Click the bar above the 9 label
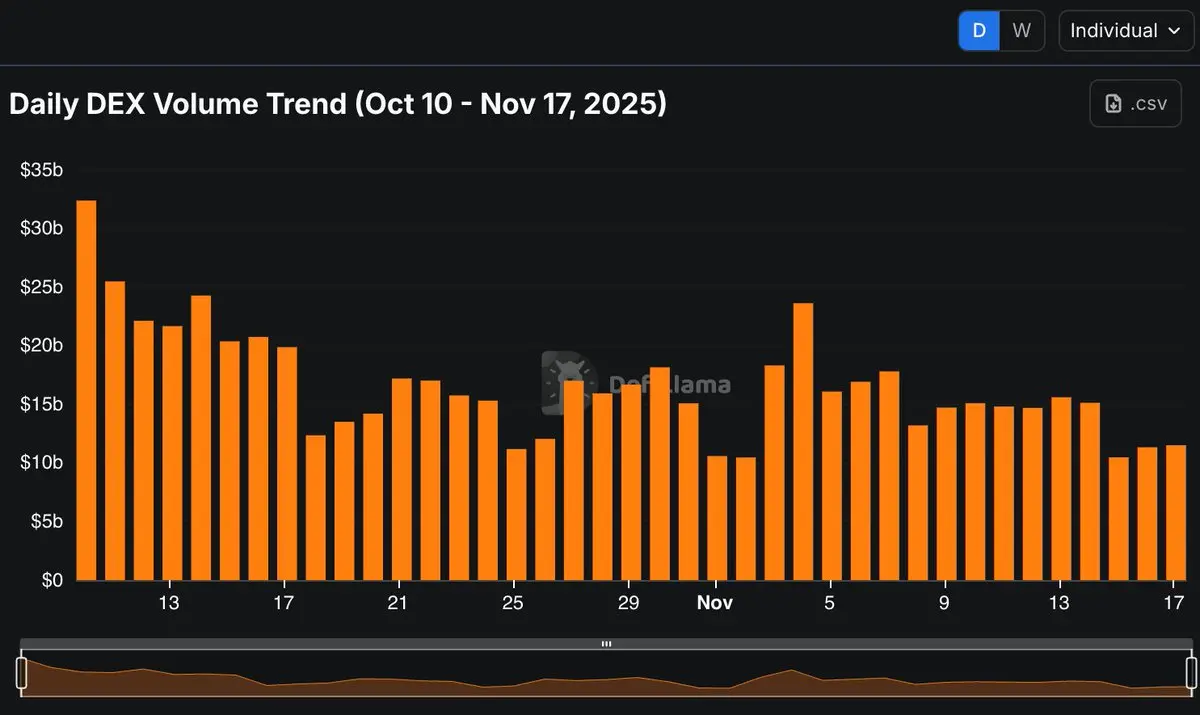 pyautogui.click(x=946, y=494)
